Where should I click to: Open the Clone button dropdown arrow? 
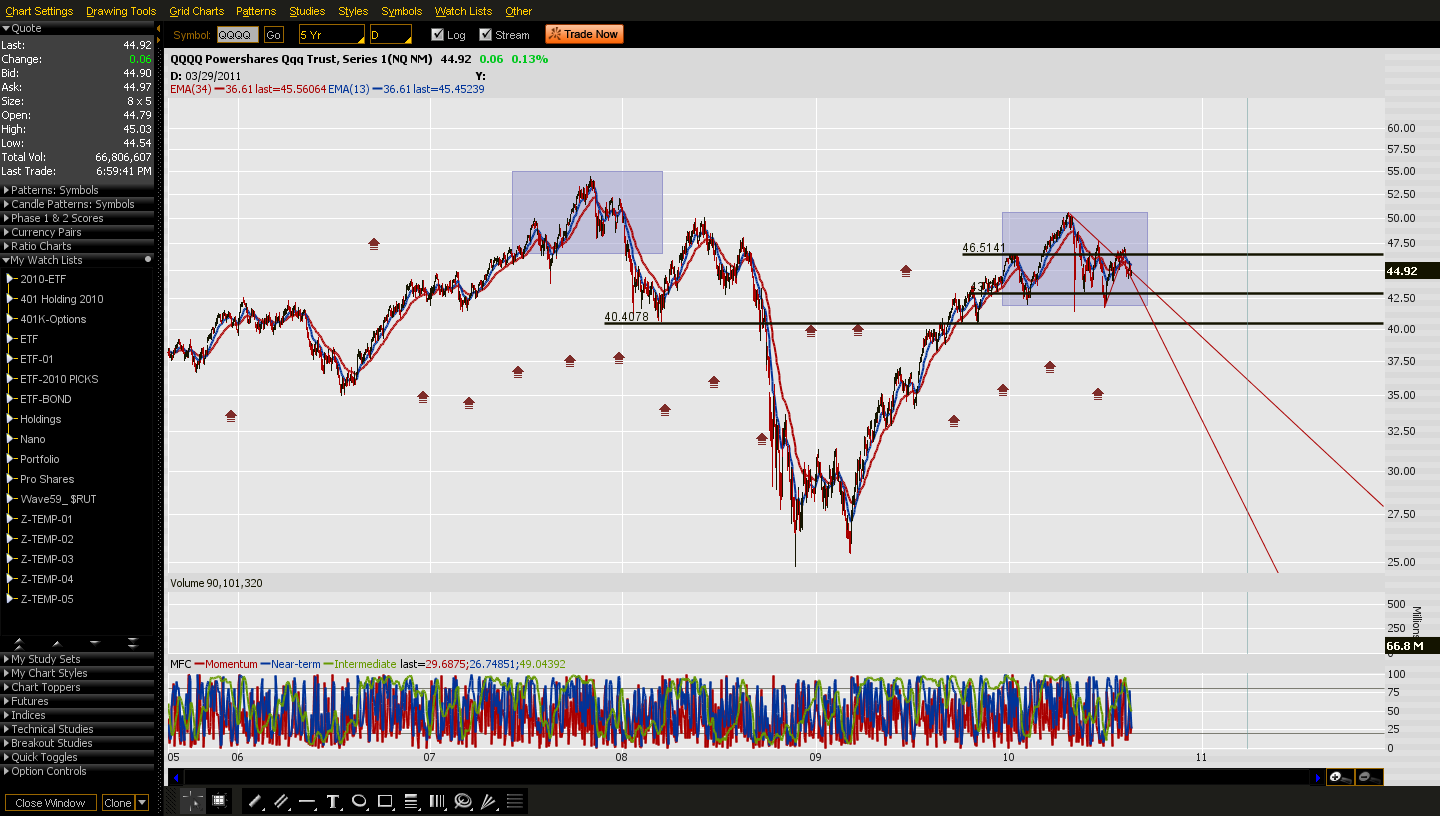pos(141,802)
